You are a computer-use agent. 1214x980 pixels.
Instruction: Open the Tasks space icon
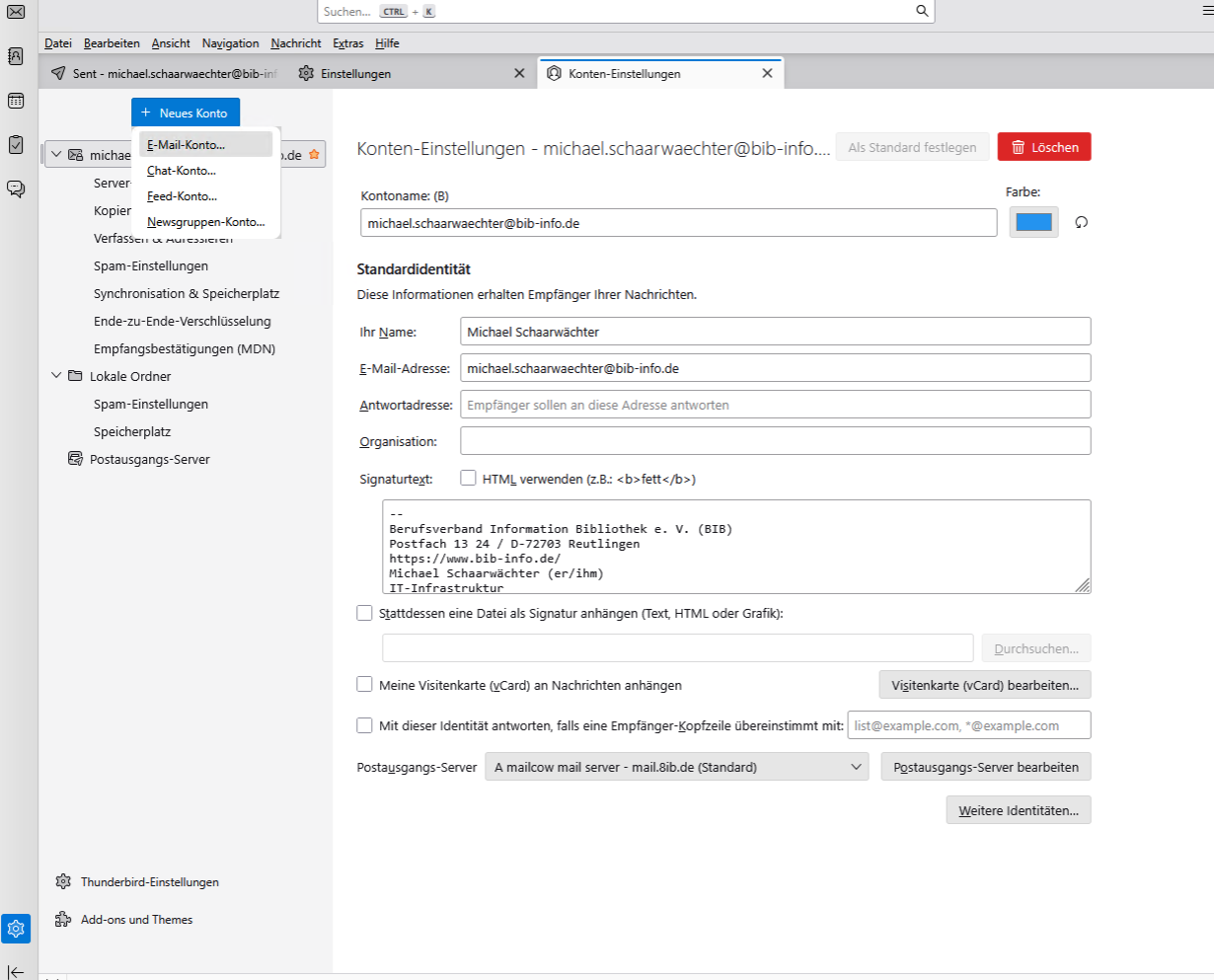tap(16, 144)
